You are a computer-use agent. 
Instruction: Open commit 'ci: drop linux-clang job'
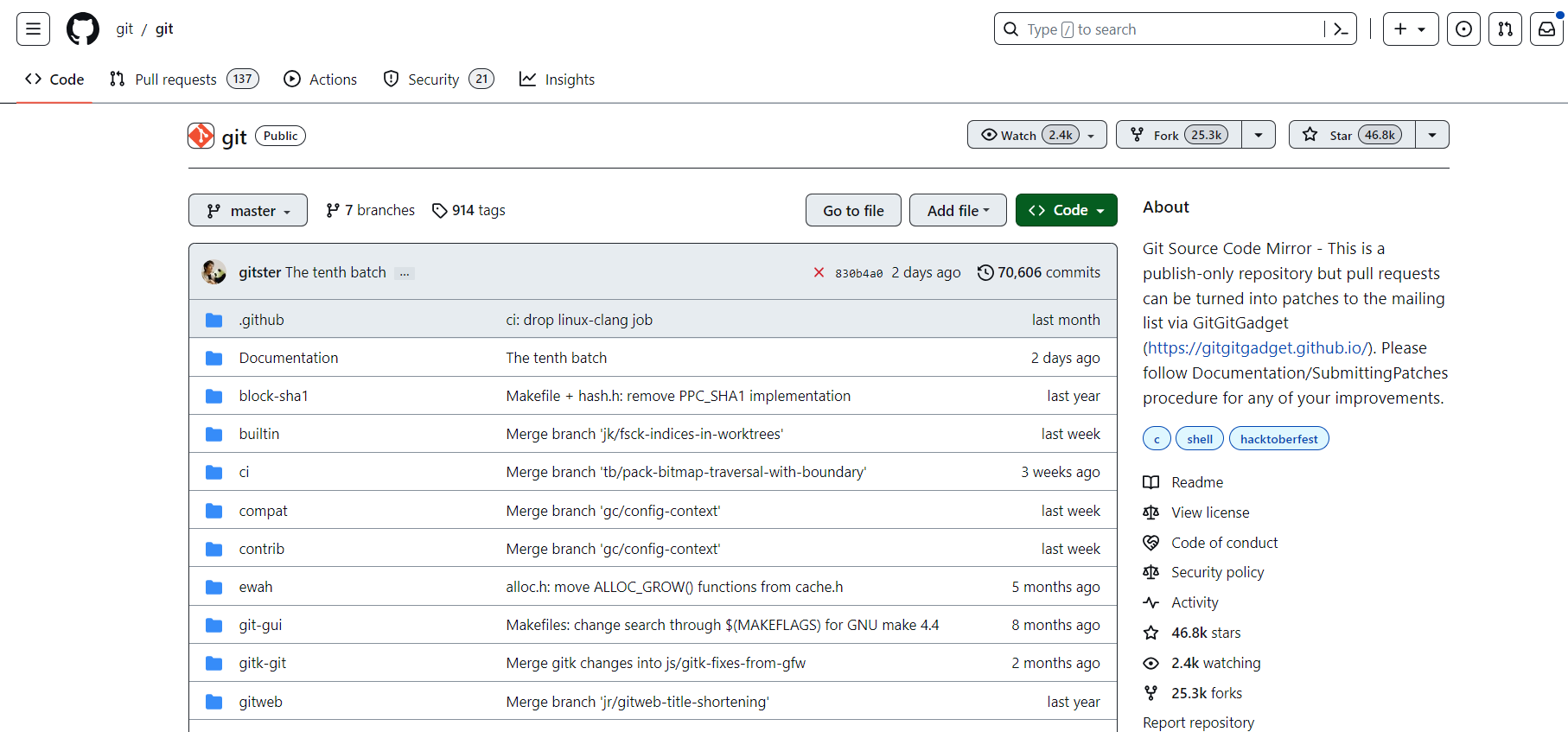579,320
